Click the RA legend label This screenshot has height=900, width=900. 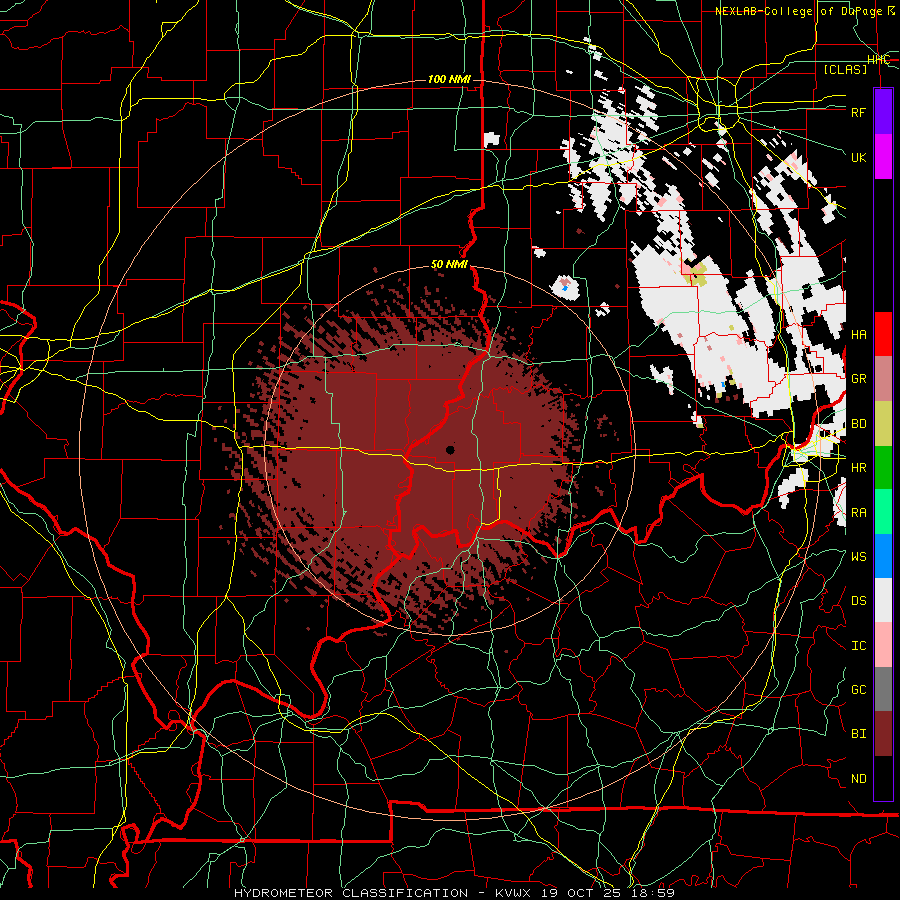click(859, 513)
